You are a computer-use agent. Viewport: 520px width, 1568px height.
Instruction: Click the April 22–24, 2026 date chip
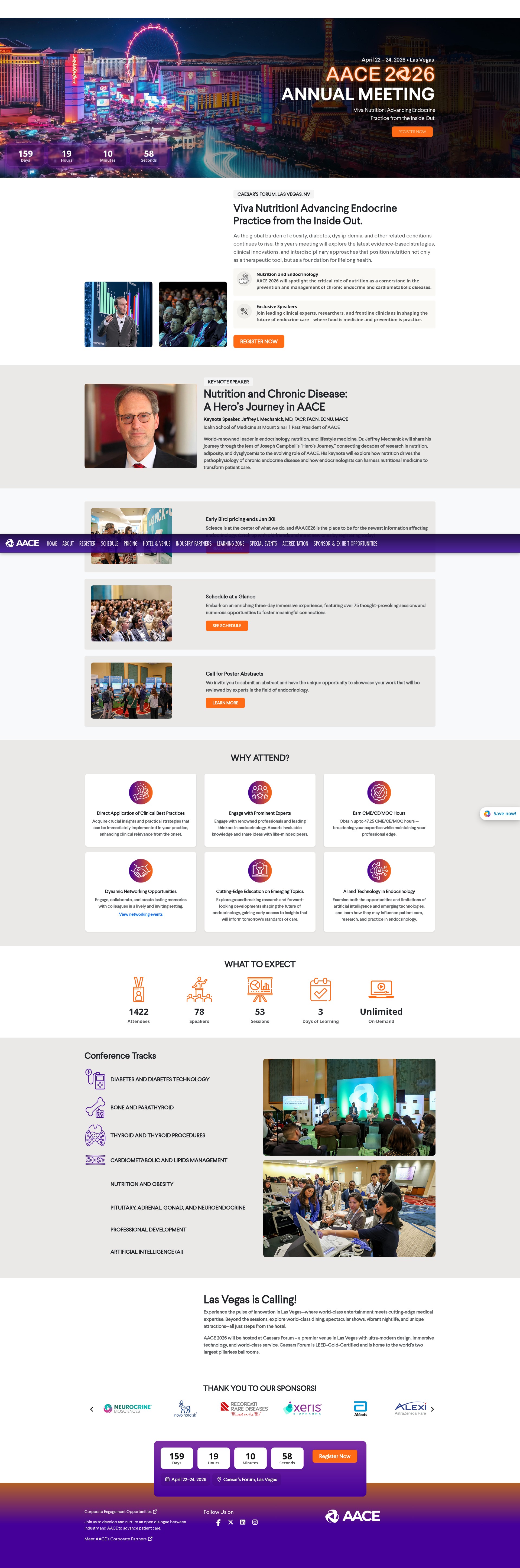tap(186, 1479)
